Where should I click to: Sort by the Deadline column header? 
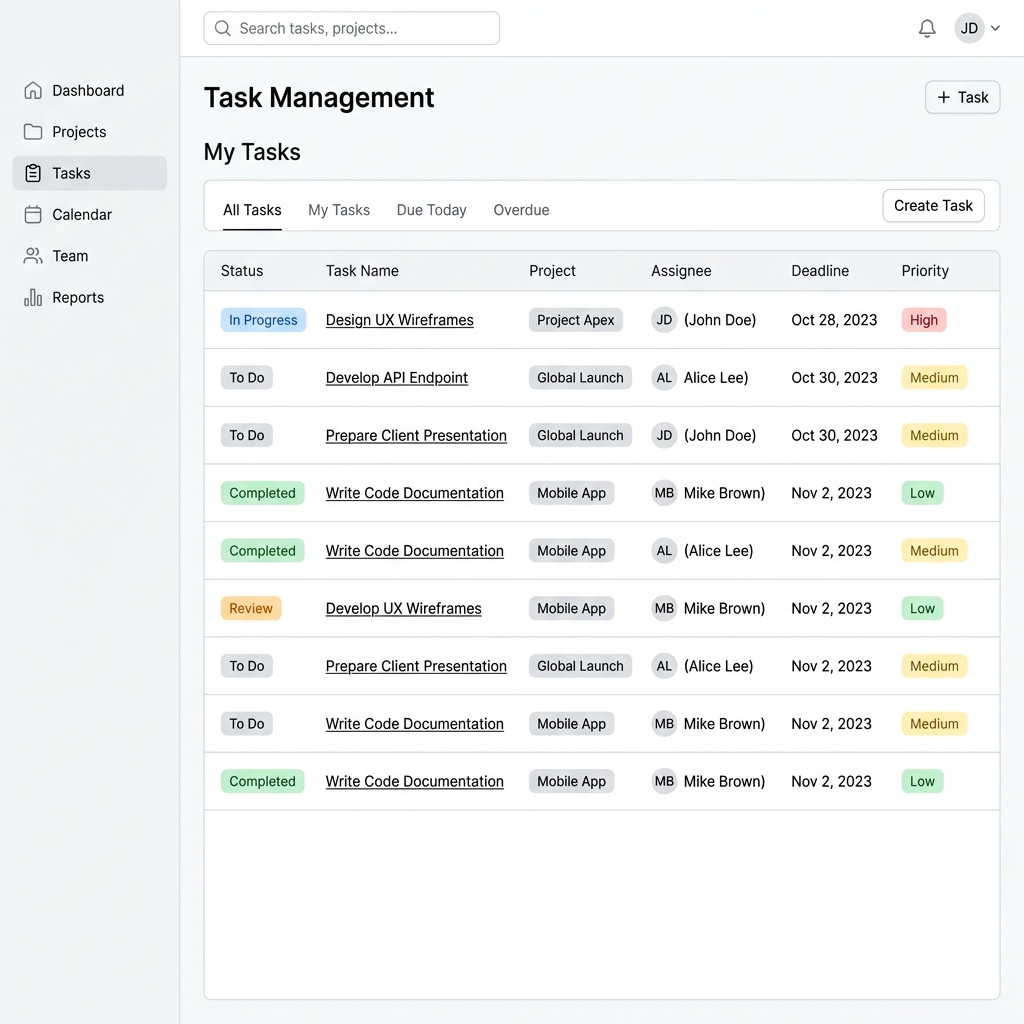coord(820,271)
